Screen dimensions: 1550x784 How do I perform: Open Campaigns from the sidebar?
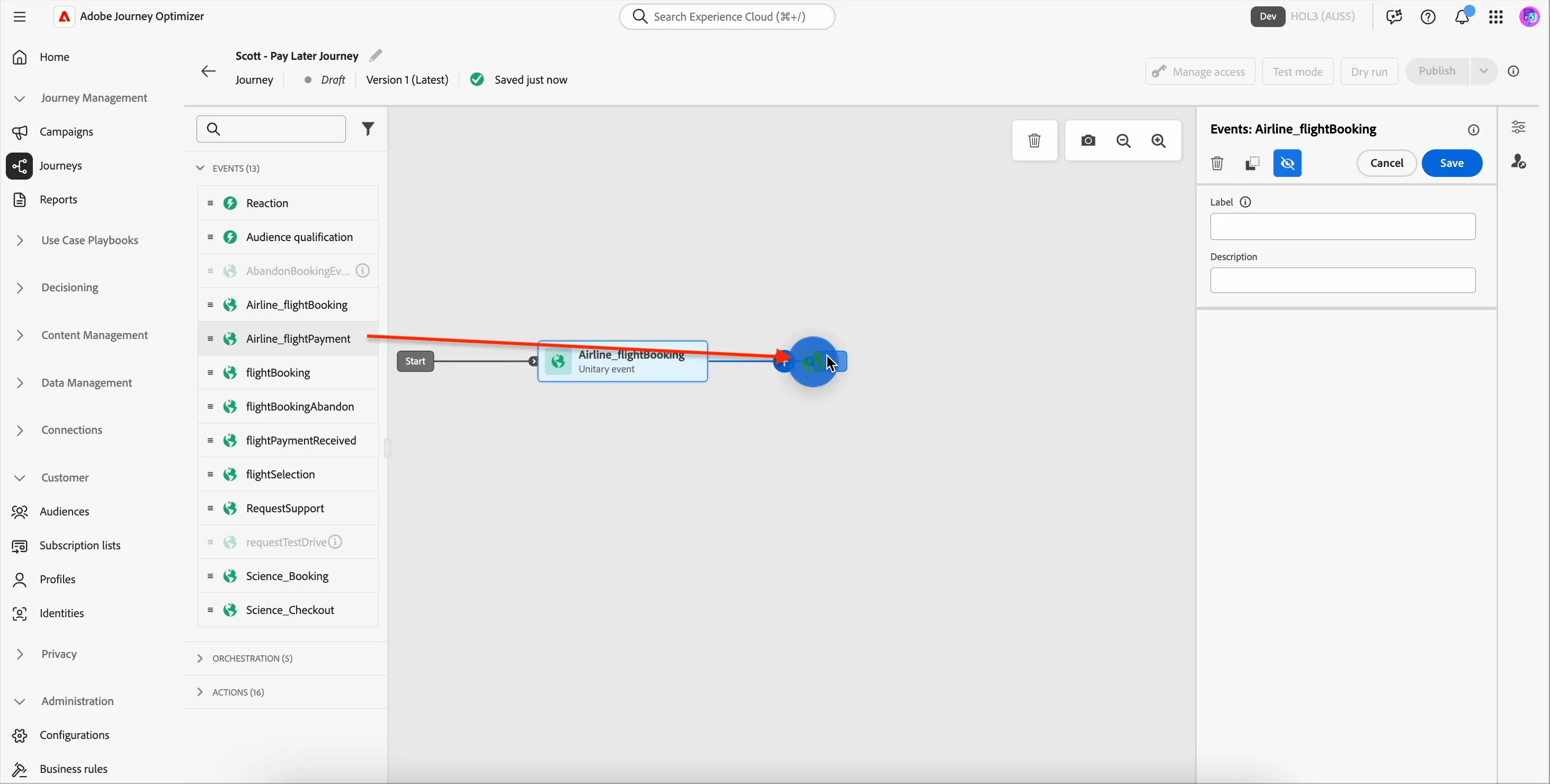tap(66, 132)
